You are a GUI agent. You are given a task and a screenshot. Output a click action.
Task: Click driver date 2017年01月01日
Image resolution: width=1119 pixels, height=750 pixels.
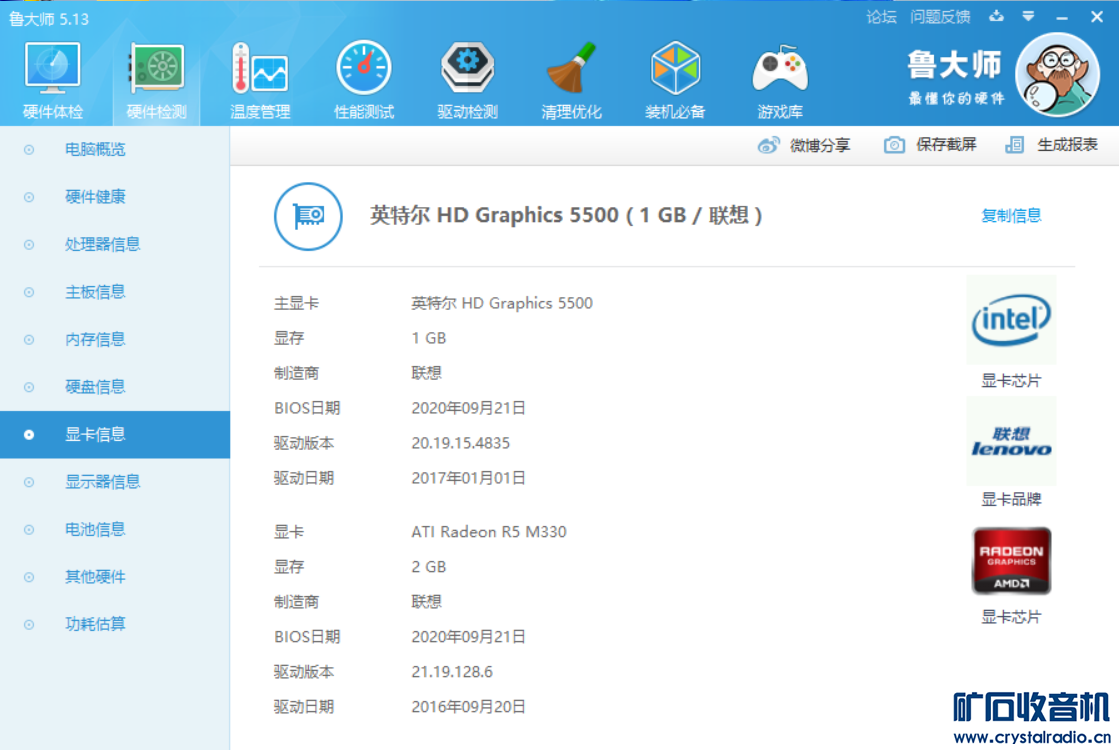(468, 478)
